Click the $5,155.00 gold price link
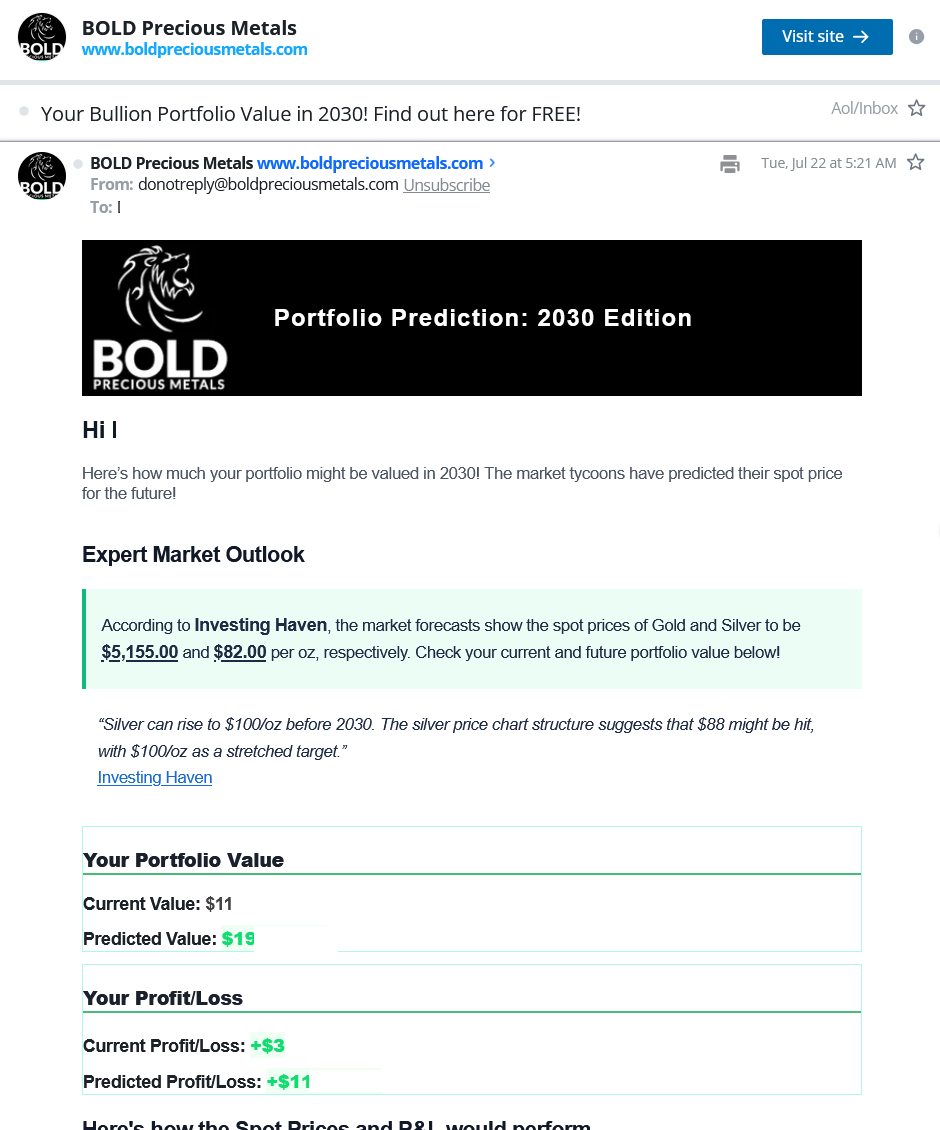 (x=140, y=652)
